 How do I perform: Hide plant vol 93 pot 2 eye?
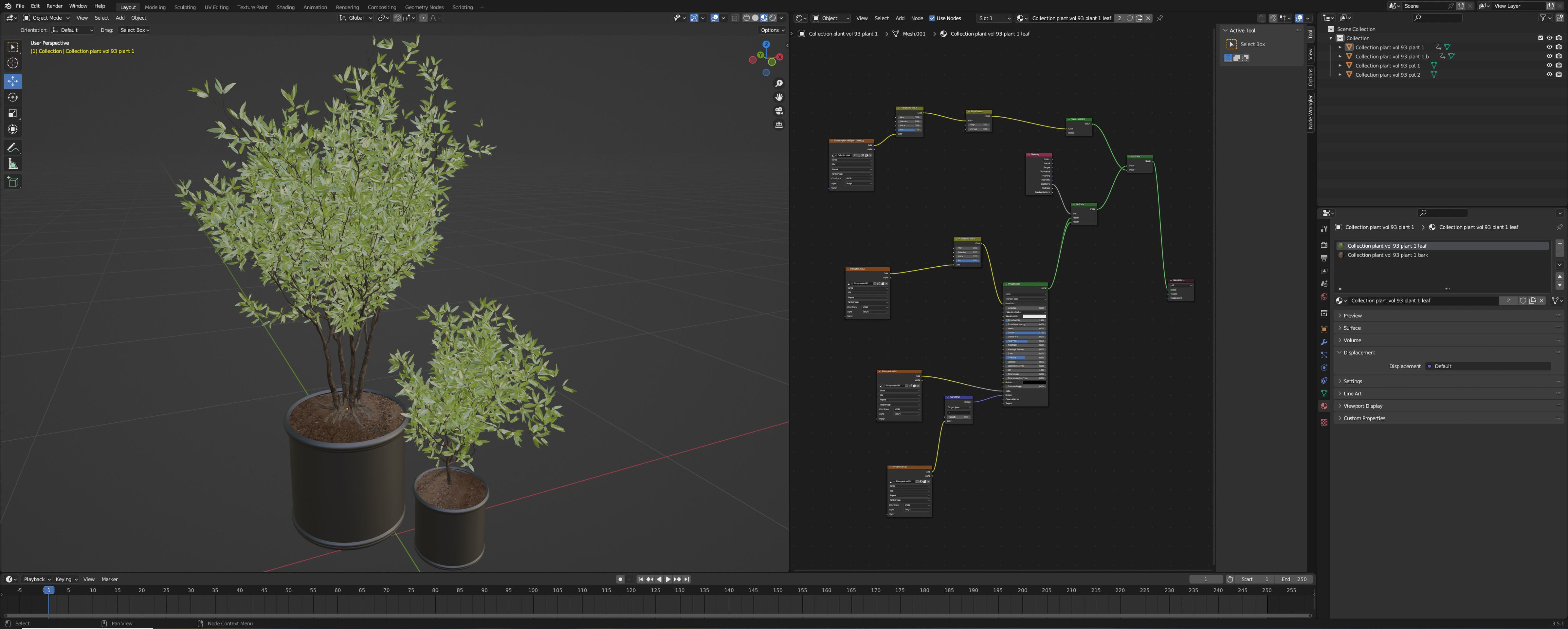pos(1549,74)
